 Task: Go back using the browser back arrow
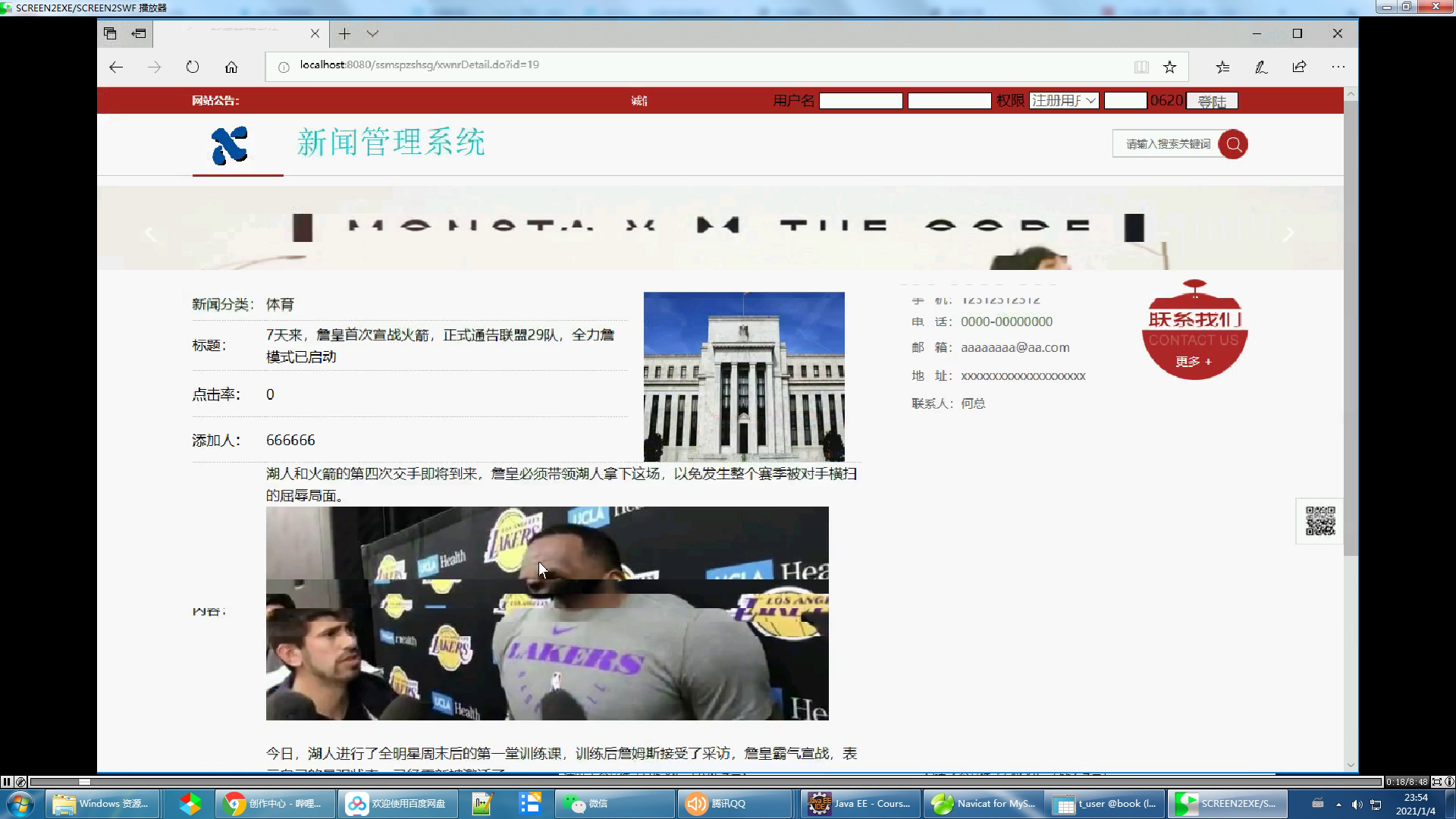coord(116,67)
